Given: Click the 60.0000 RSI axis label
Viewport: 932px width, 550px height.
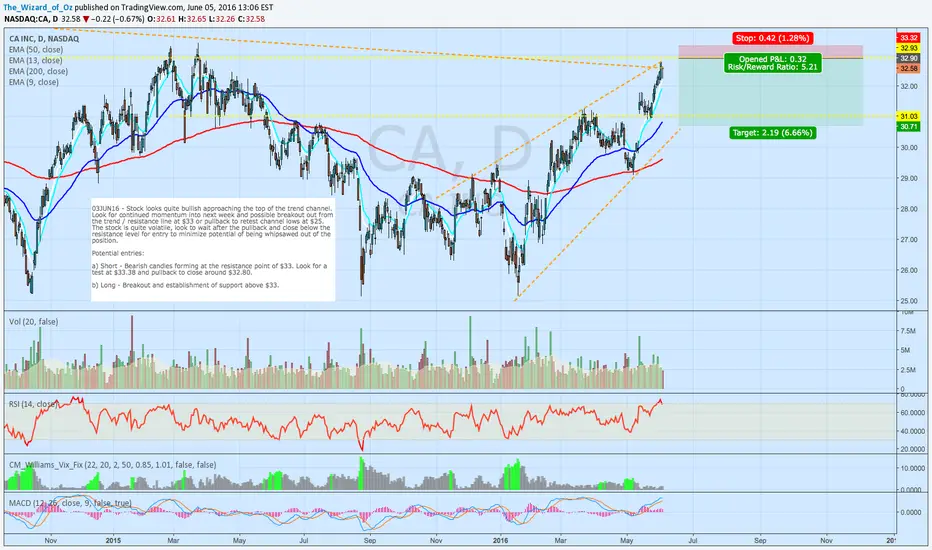Looking at the screenshot, I should [912, 413].
